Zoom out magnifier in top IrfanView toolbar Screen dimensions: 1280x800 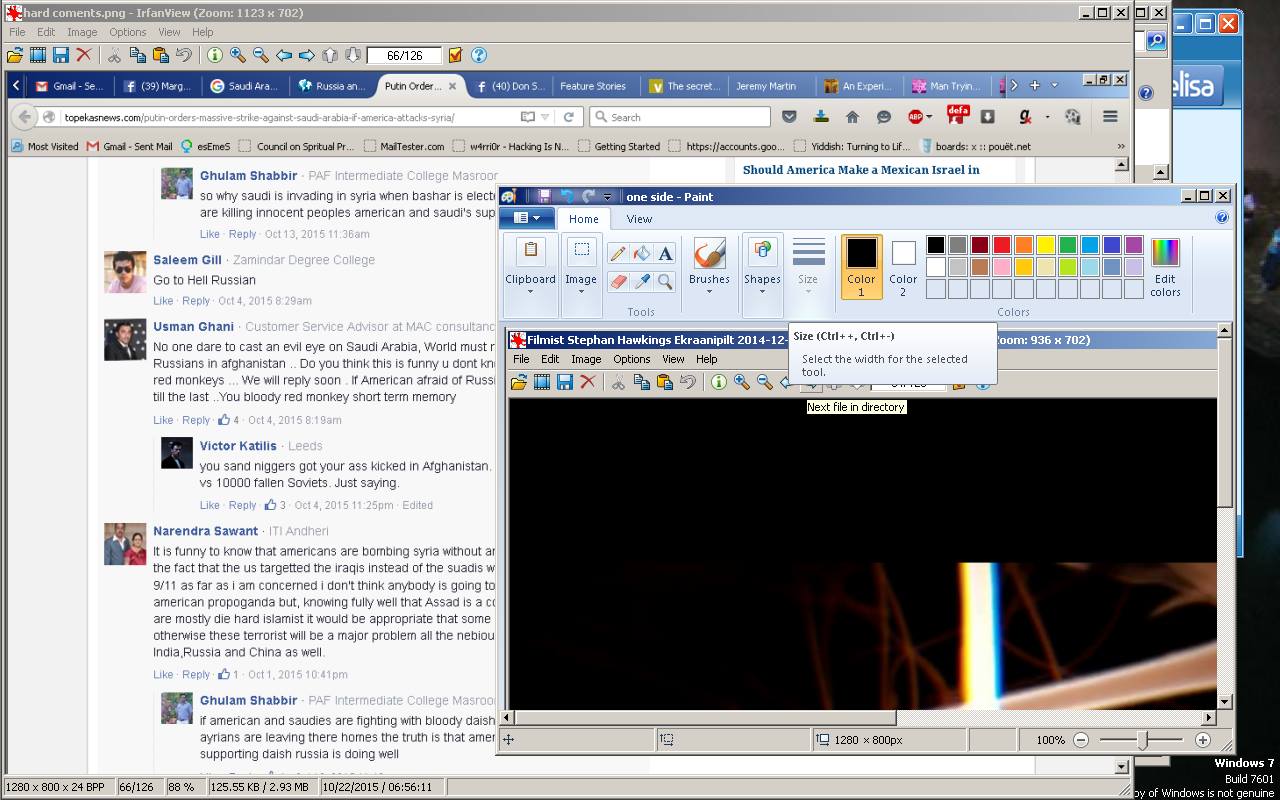point(260,55)
